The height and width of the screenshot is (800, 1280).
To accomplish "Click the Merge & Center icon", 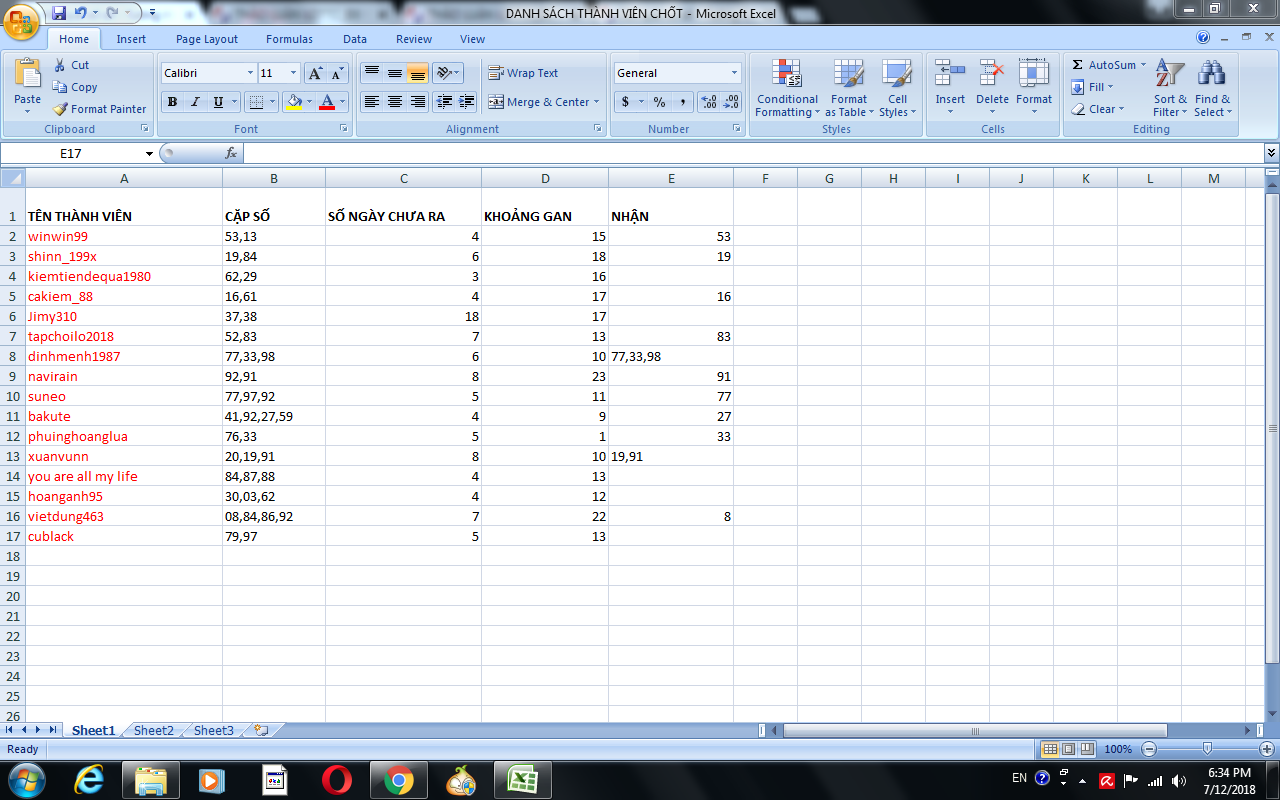I will (x=496, y=102).
